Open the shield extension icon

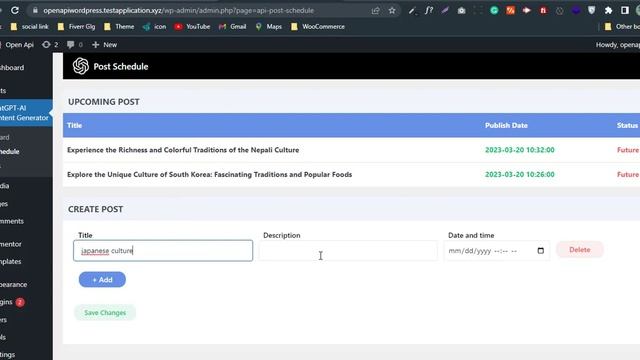591,11
